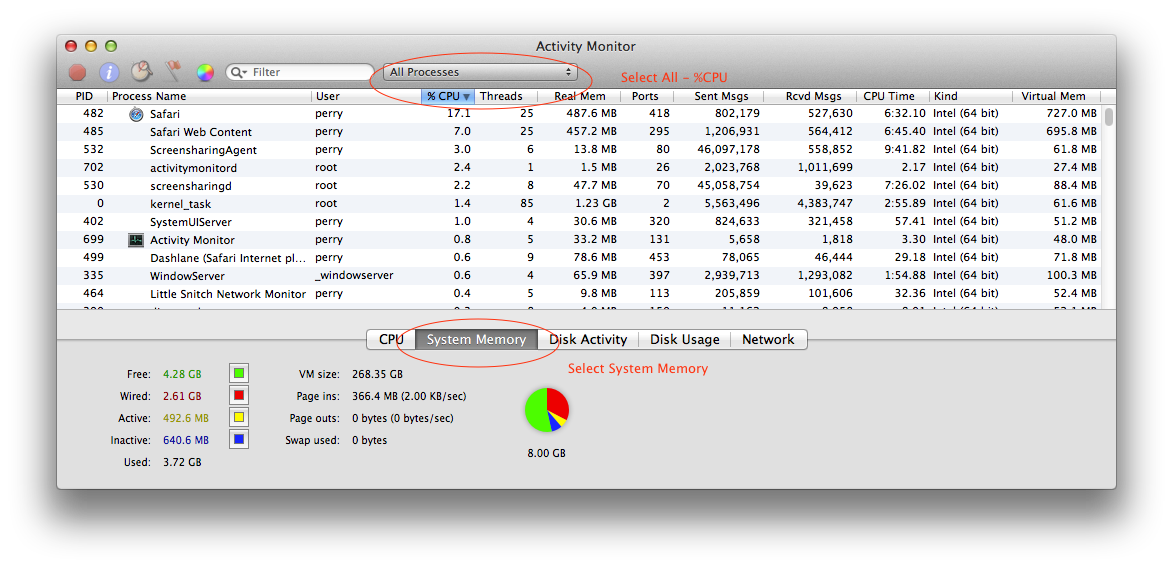
Task: Click the 640.6 MB Inactive value
Action: (x=186, y=440)
